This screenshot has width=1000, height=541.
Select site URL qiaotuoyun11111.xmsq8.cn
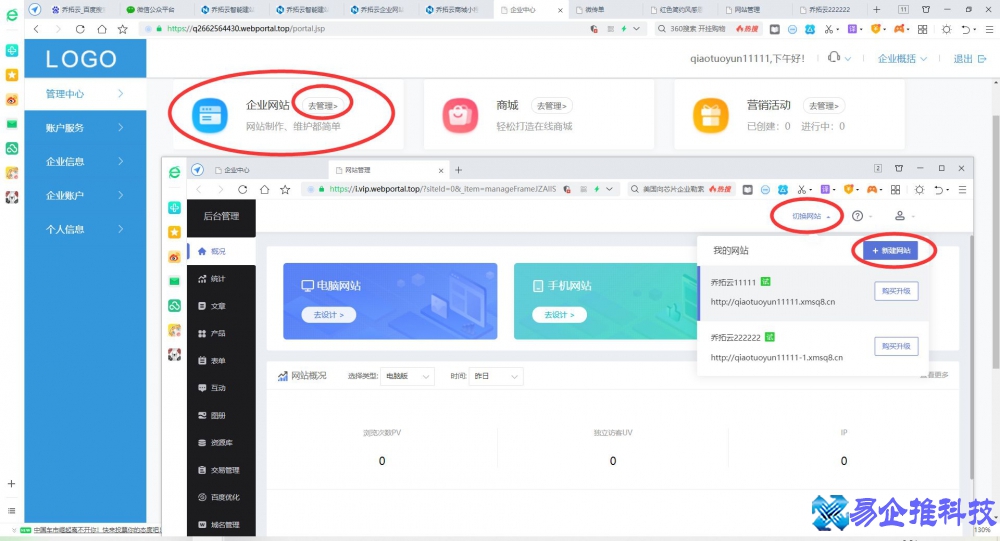coord(773,302)
